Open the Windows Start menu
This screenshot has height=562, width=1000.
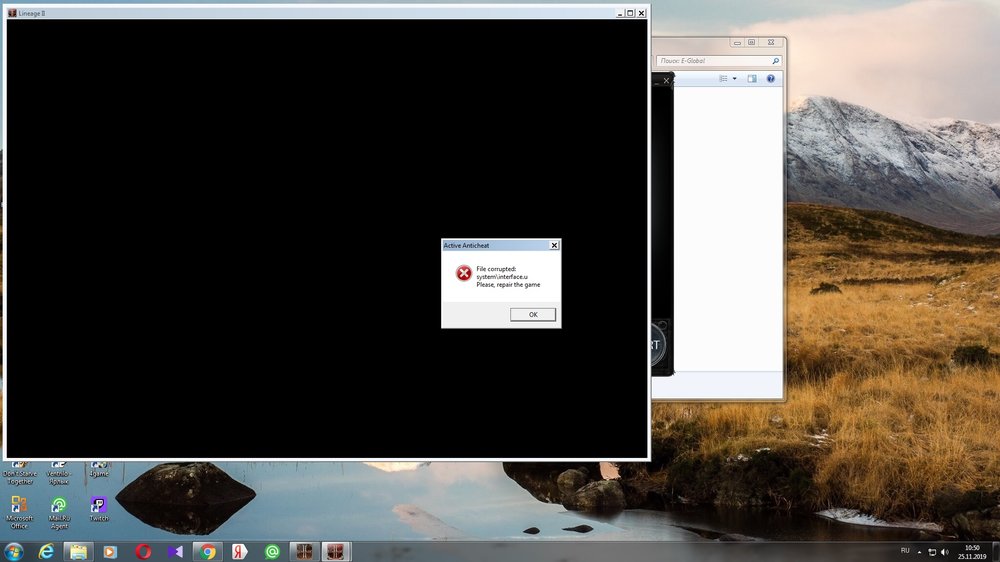coord(14,551)
